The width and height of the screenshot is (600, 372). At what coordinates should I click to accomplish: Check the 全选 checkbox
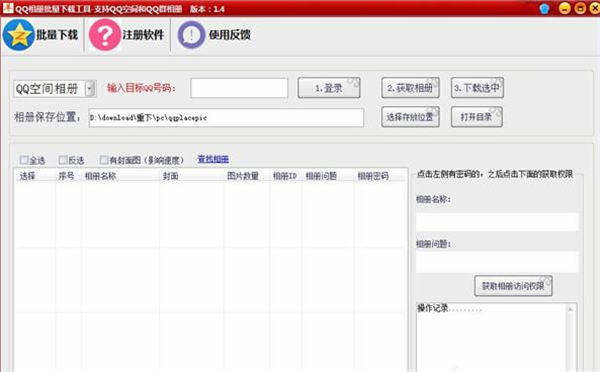click(24, 160)
